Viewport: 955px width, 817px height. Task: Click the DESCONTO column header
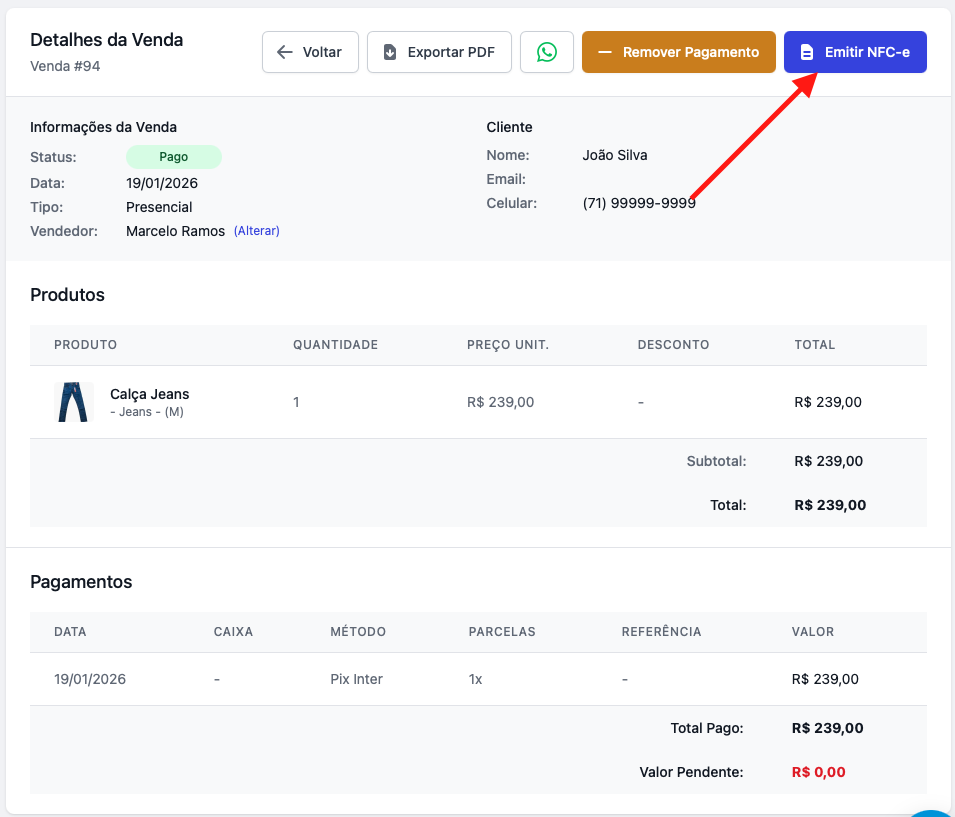[673, 345]
